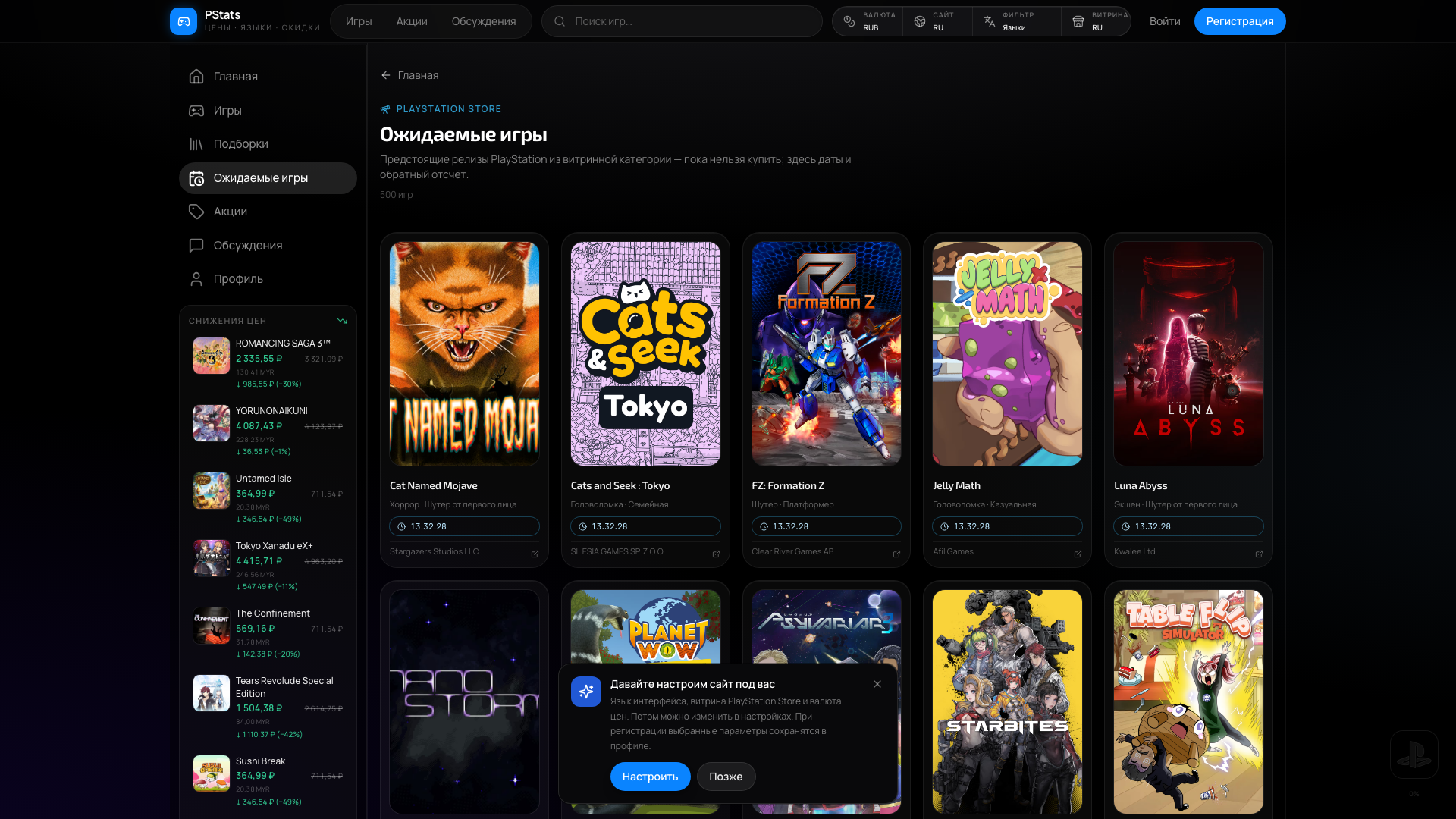Click external link icon for SILESIA GAMES

(x=716, y=554)
